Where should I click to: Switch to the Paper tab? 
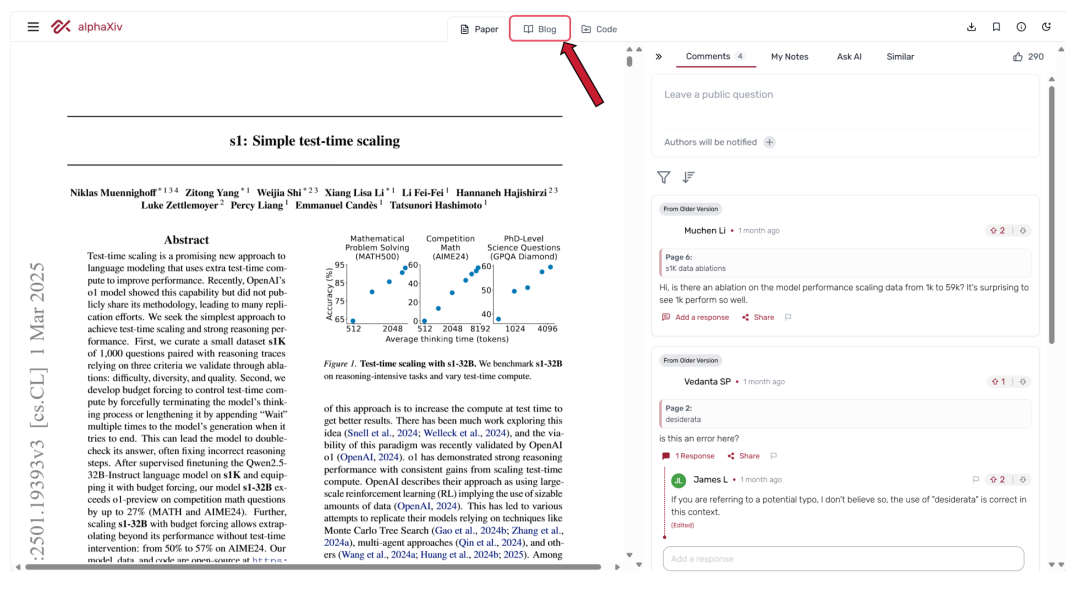[x=479, y=29]
